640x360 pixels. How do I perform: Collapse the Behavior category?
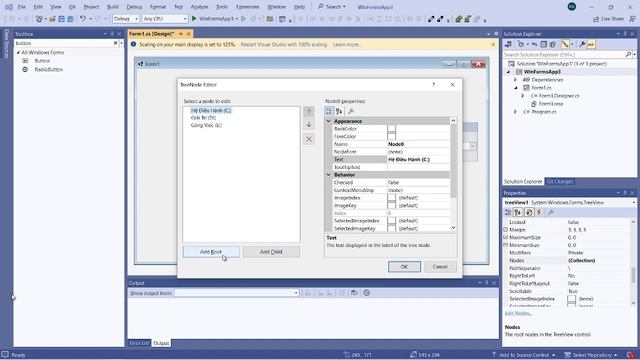[x=329, y=175]
